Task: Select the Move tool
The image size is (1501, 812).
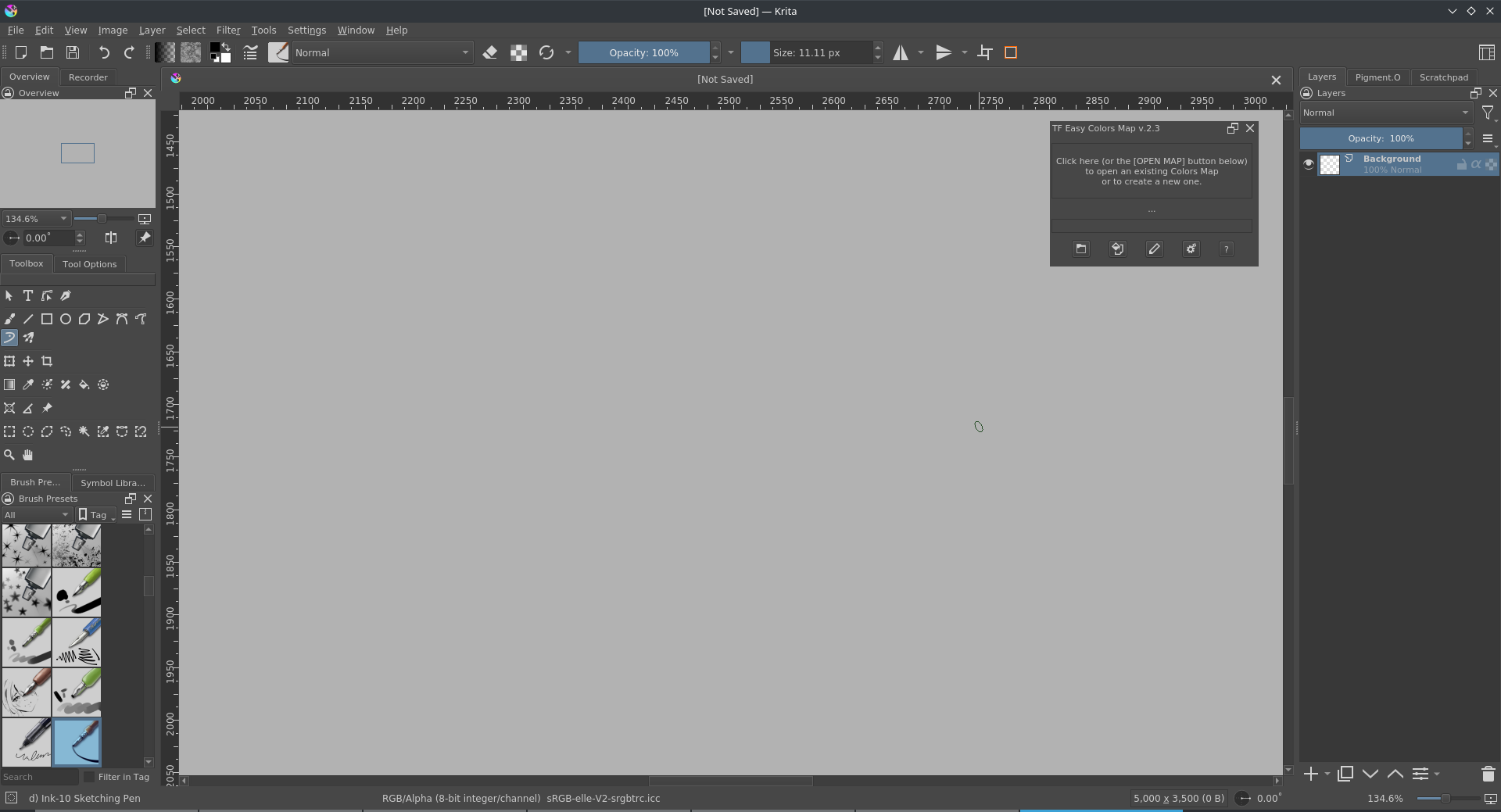Action: (x=28, y=361)
